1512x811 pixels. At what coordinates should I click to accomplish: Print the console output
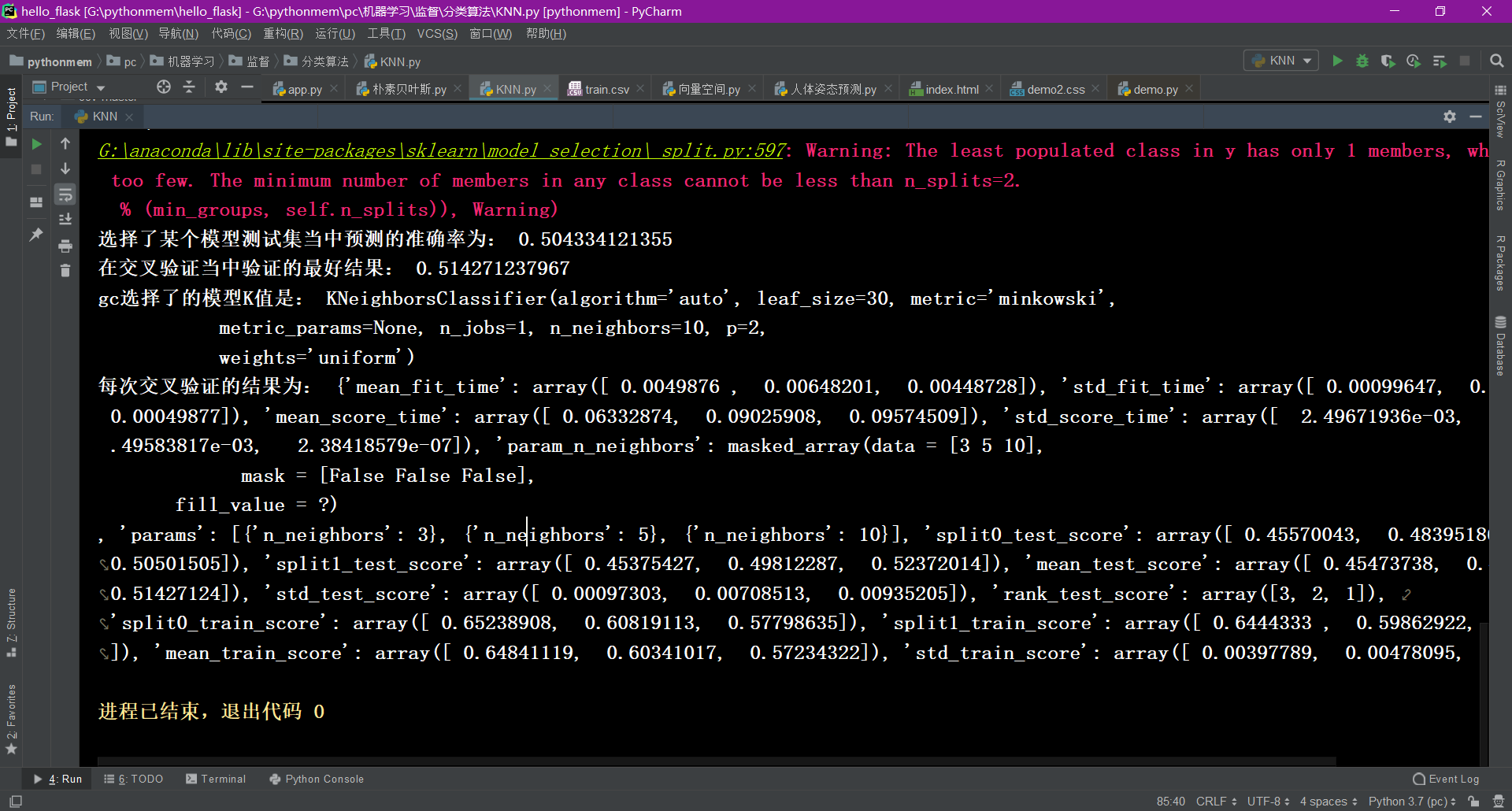[65, 246]
